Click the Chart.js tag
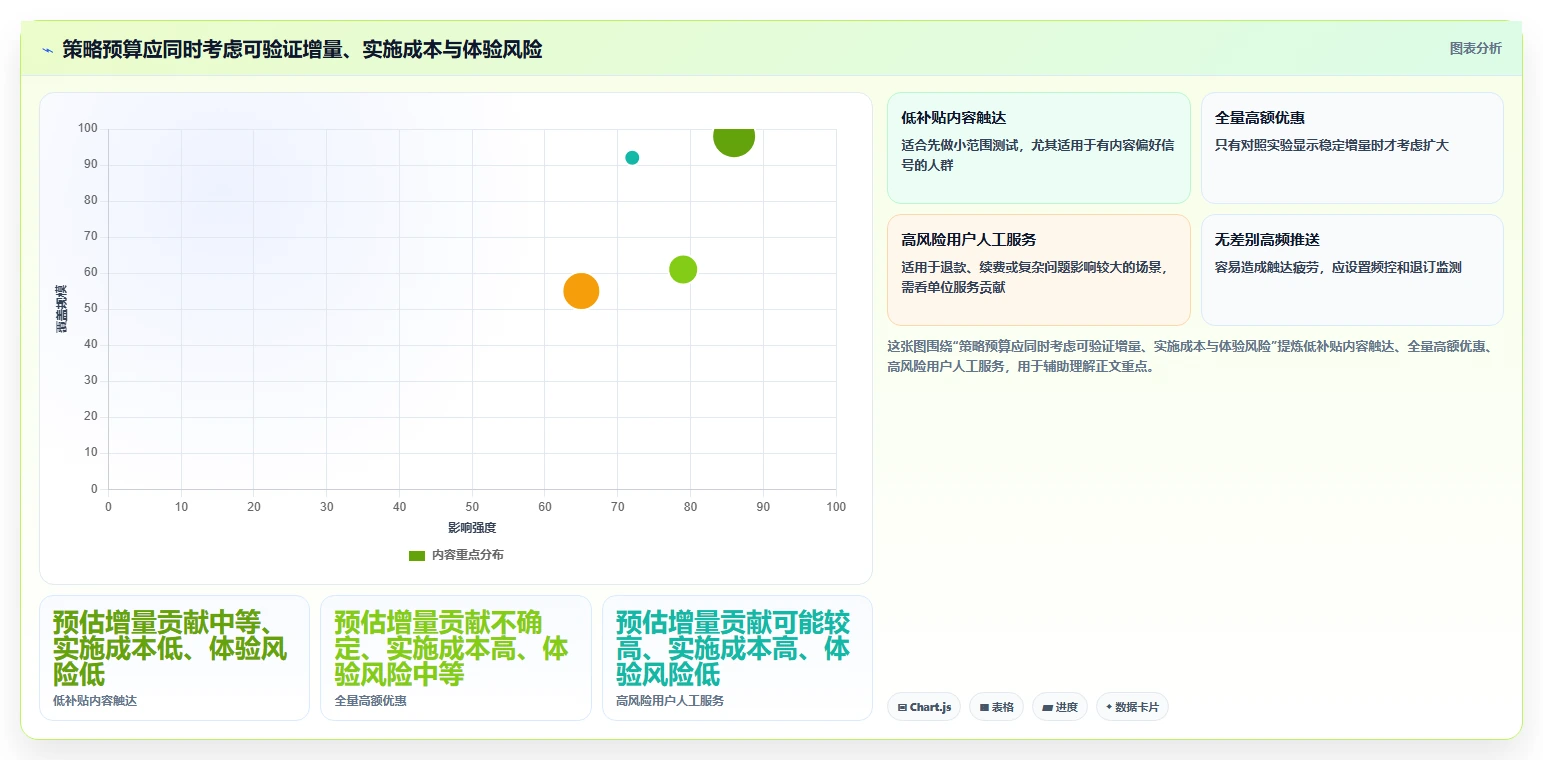The width and height of the screenshot is (1543, 760). [x=924, y=707]
